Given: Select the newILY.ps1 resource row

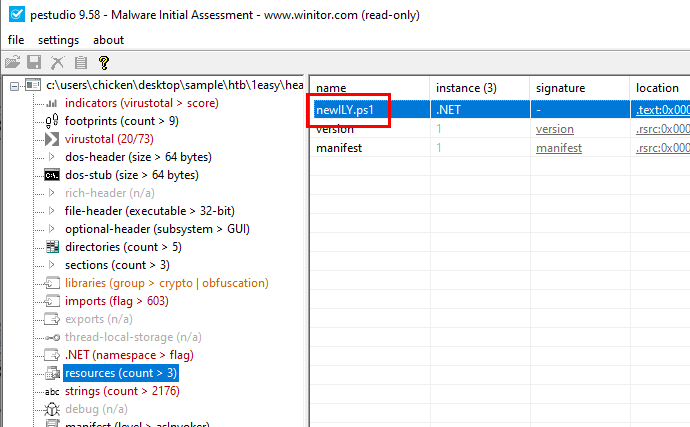Looking at the screenshot, I should 500,110.
